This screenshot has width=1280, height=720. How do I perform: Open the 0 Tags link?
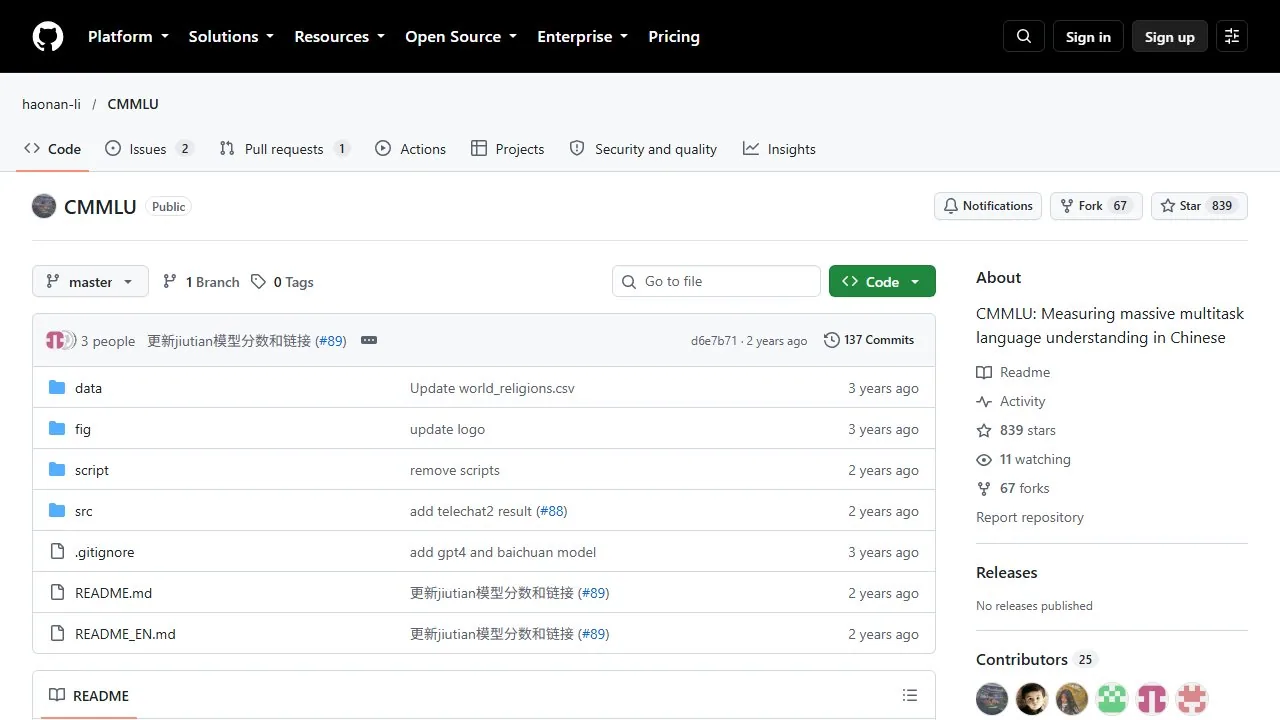coord(282,282)
